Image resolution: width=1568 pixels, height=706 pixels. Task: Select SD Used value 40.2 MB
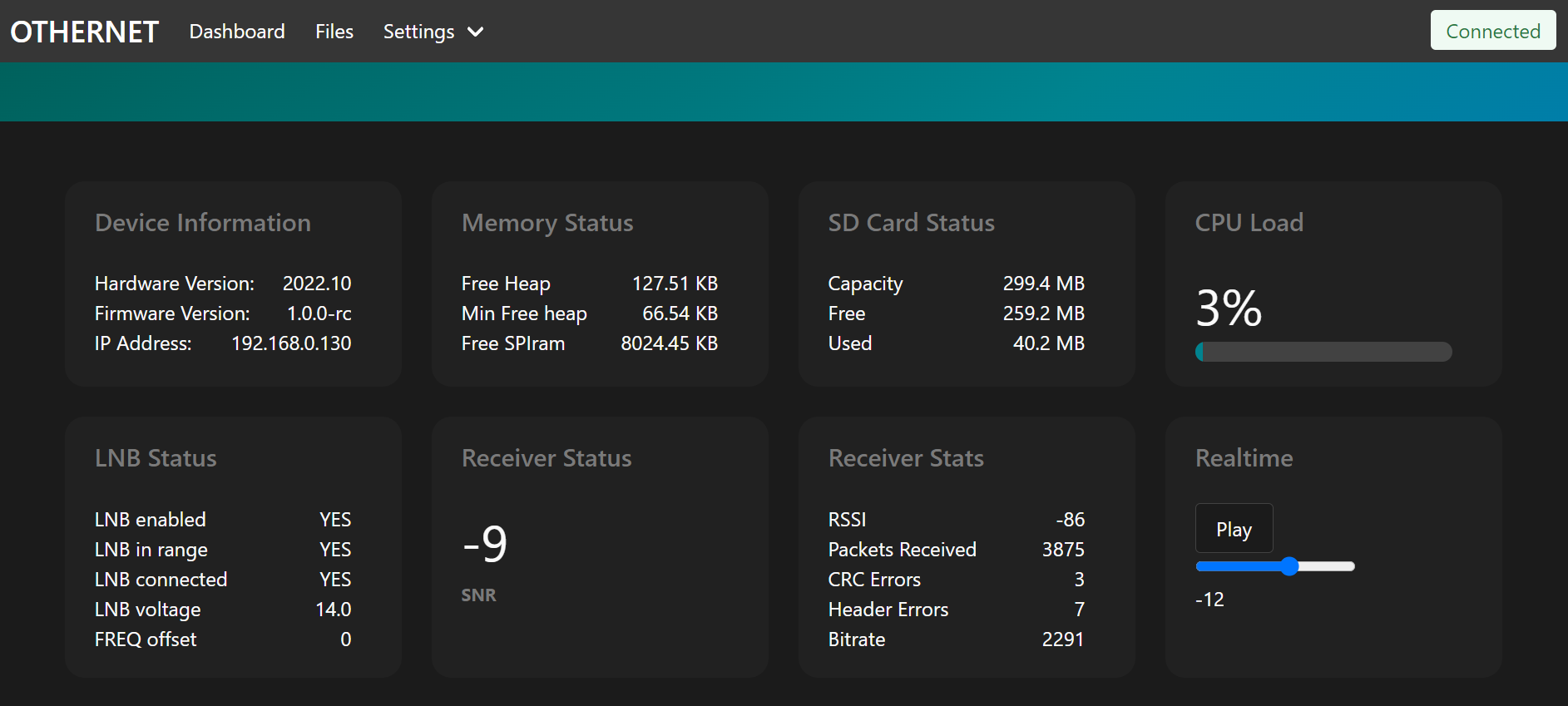click(x=1049, y=343)
